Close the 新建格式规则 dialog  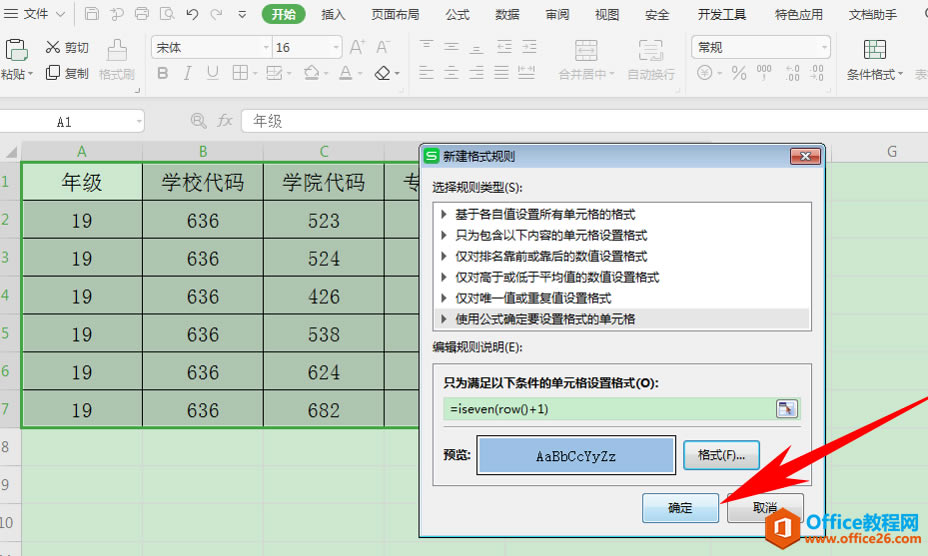805,156
